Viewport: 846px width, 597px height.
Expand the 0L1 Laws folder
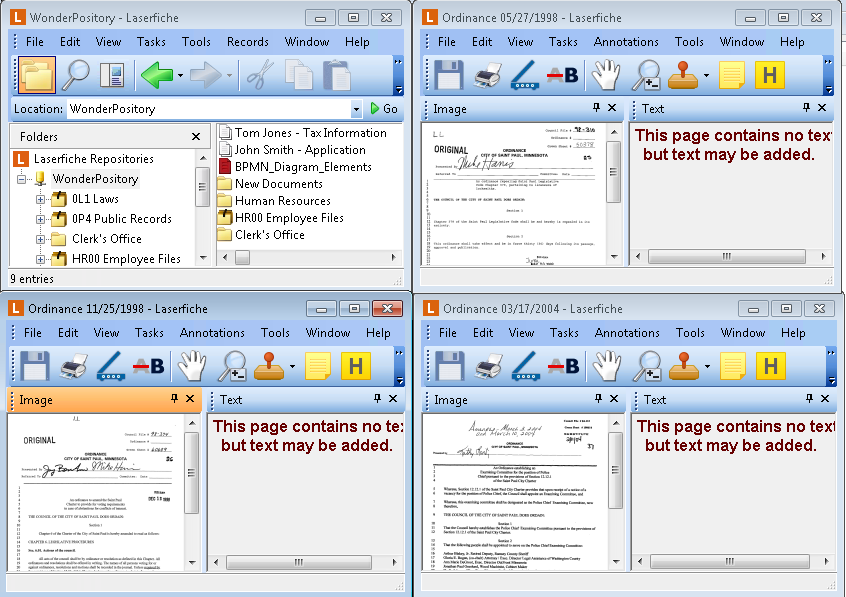click(x=40, y=199)
